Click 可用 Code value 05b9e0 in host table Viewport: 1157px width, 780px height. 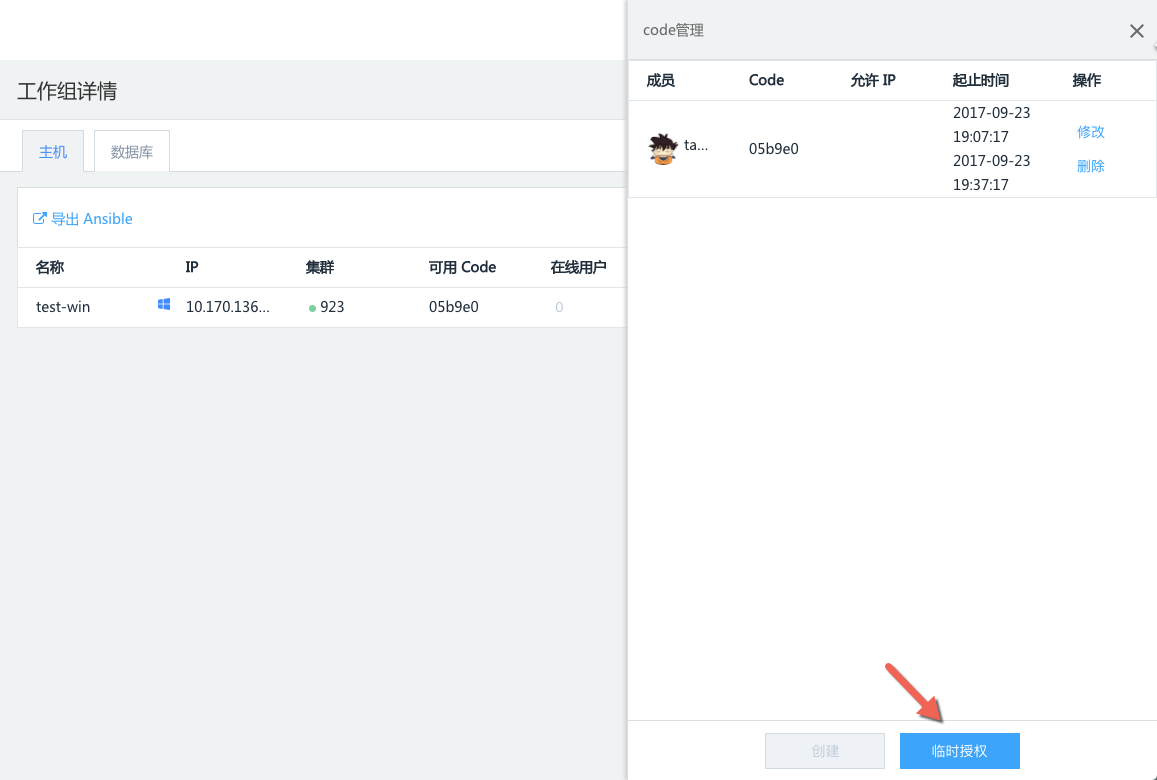pos(454,307)
